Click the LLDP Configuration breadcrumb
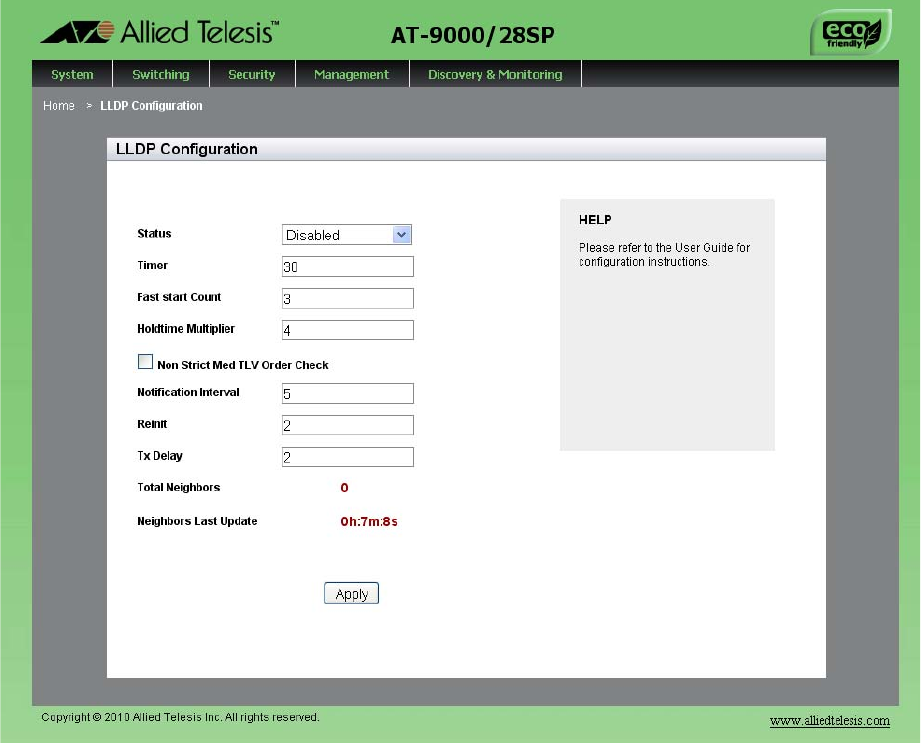The width and height of the screenshot is (921, 743). 152,106
